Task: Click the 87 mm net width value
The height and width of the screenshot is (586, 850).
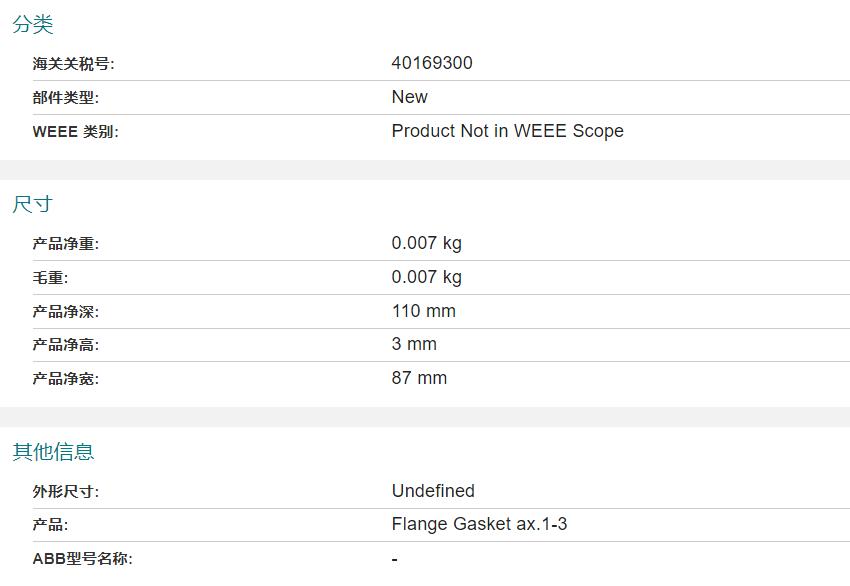Action: 419,378
